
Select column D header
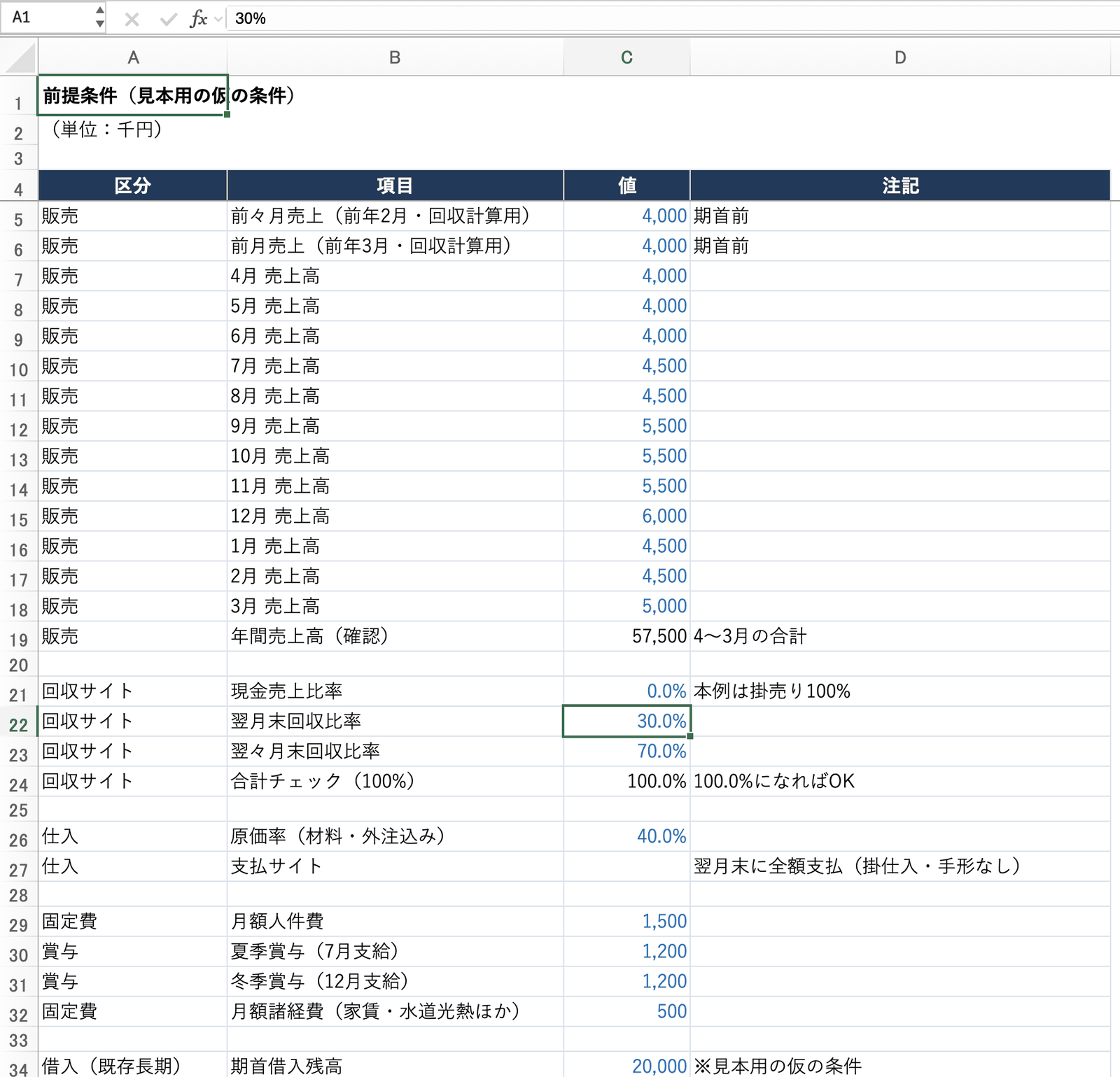pos(900,57)
